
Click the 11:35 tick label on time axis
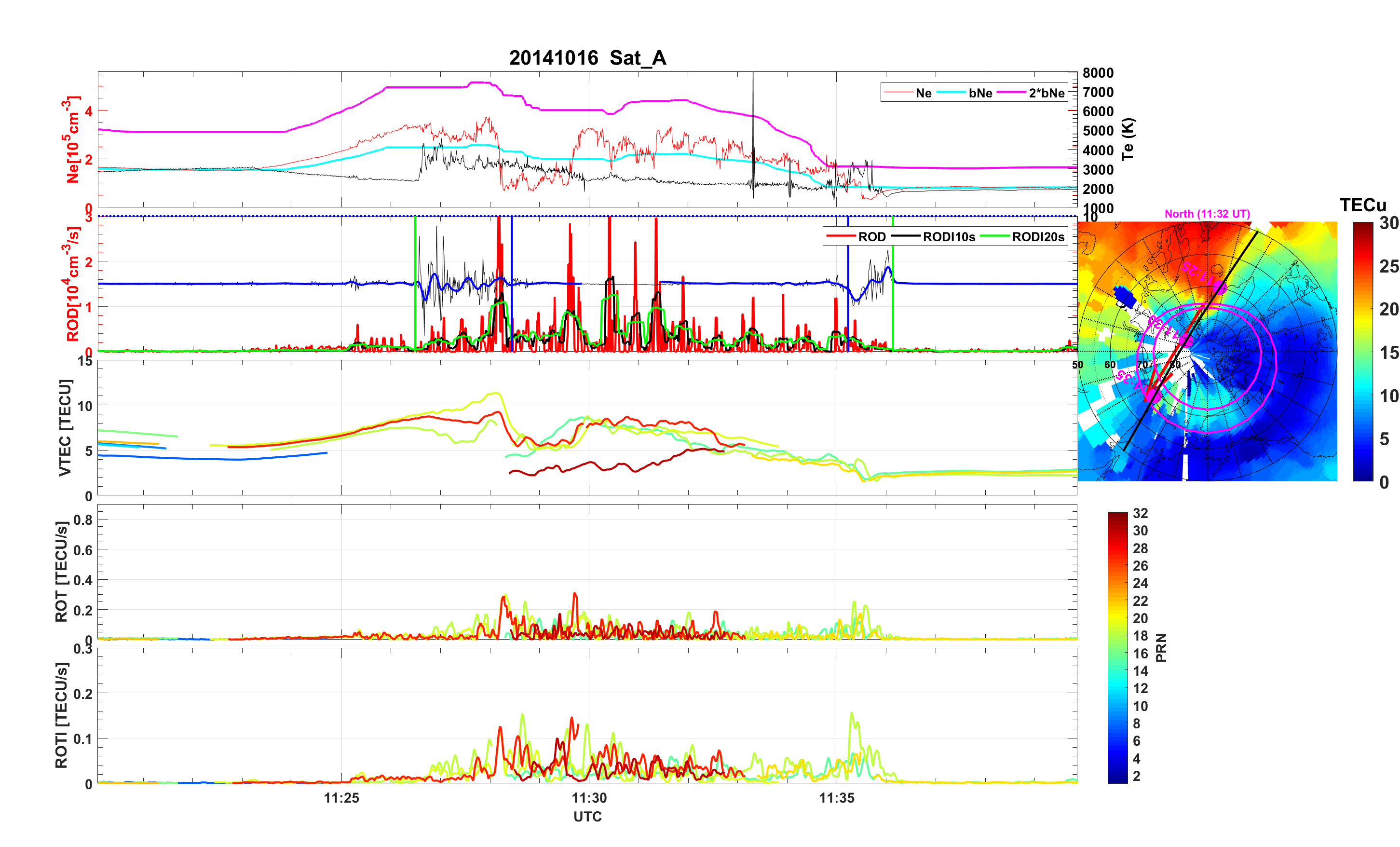coord(836,798)
